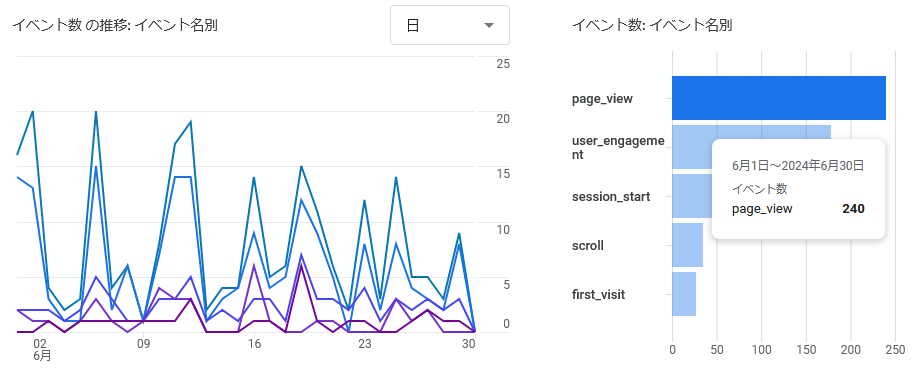Click the page_view label
This screenshot has height=371, width=912.
(x=602, y=99)
